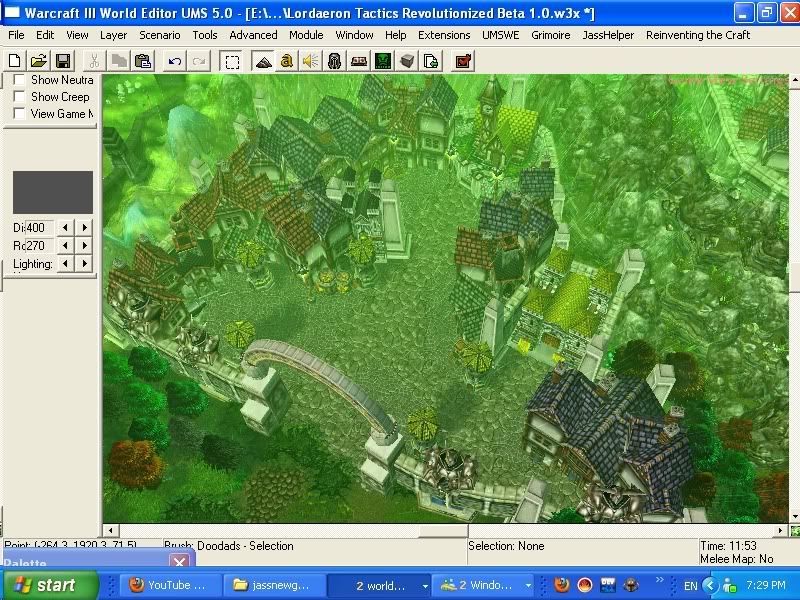Screen dimensions: 800x600
Task: Open the AI Editor green face icon
Action: pos(383,61)
